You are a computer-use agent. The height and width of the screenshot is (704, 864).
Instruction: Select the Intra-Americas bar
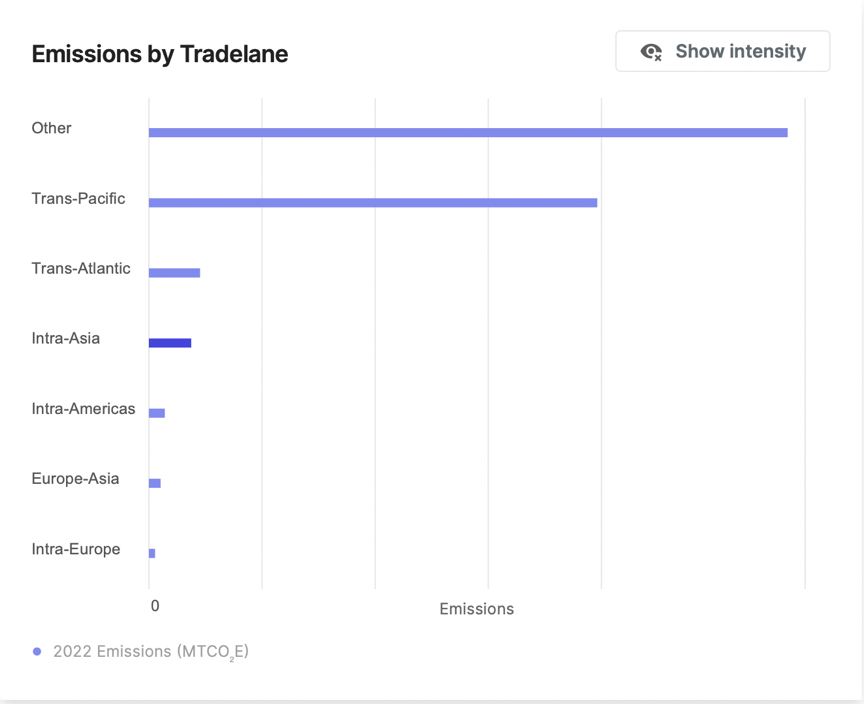(156, 413)
